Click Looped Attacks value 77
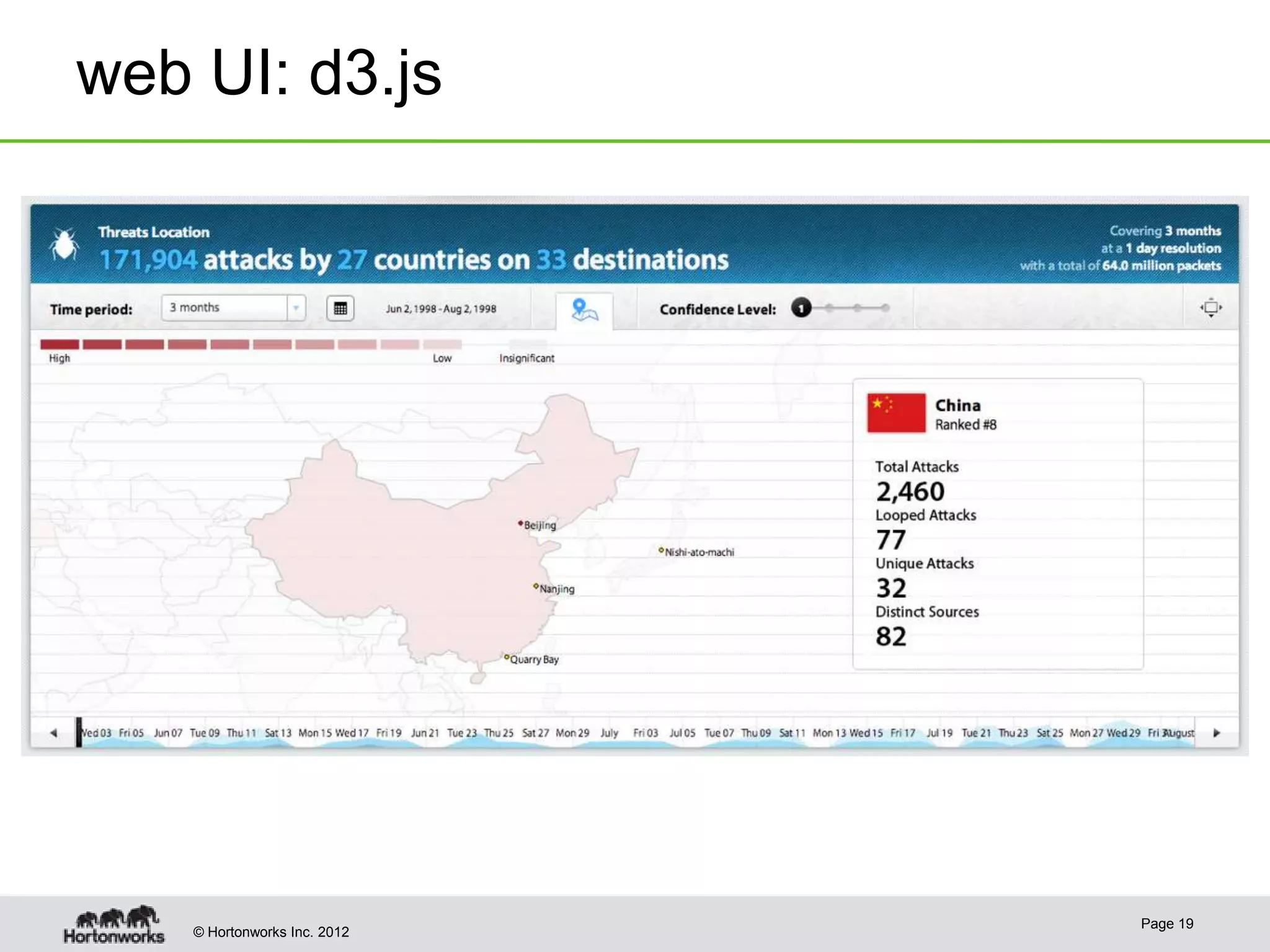 click(x=891, y=540)
